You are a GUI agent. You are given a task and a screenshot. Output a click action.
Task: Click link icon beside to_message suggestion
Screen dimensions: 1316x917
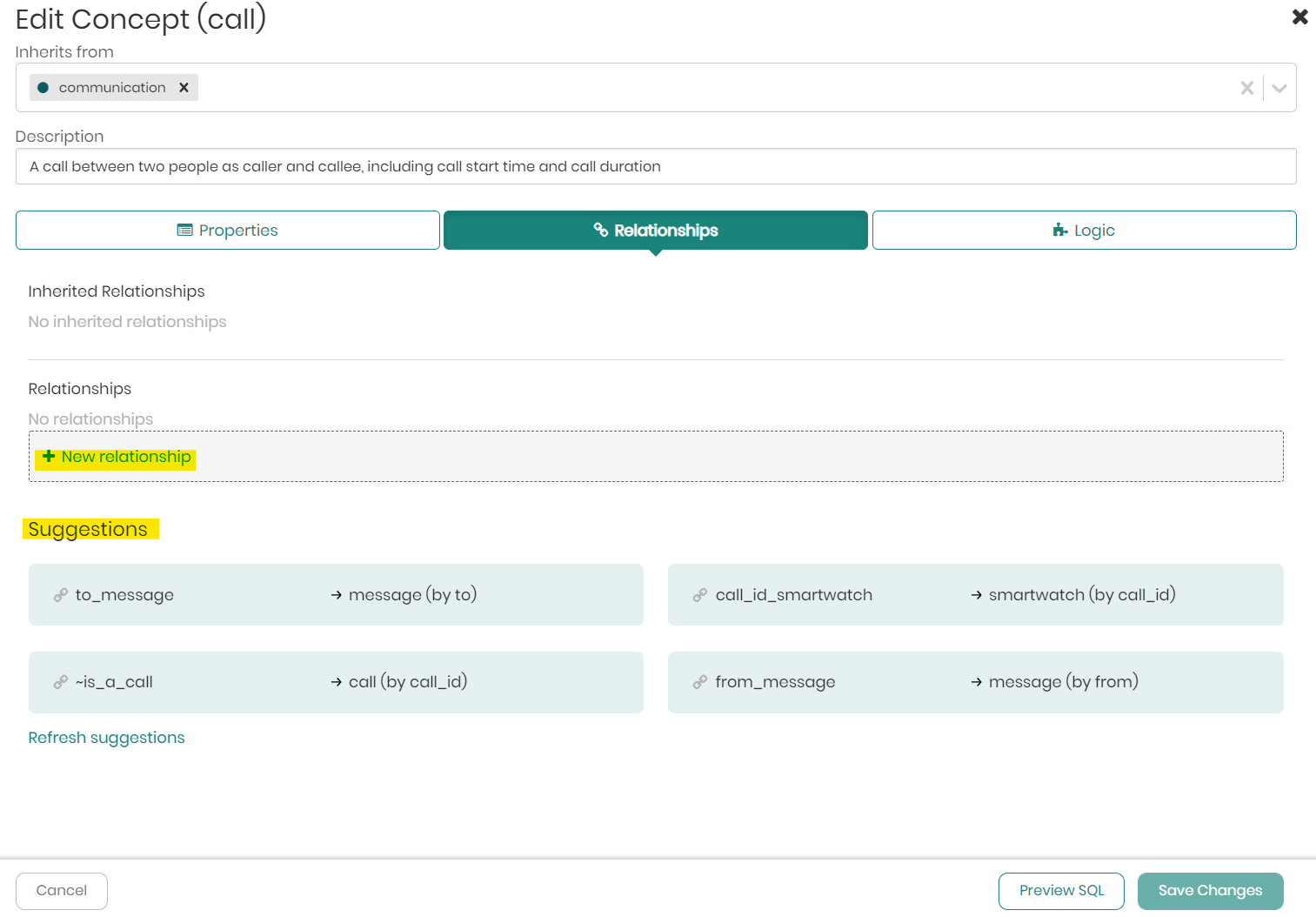[x=60, y=595]
